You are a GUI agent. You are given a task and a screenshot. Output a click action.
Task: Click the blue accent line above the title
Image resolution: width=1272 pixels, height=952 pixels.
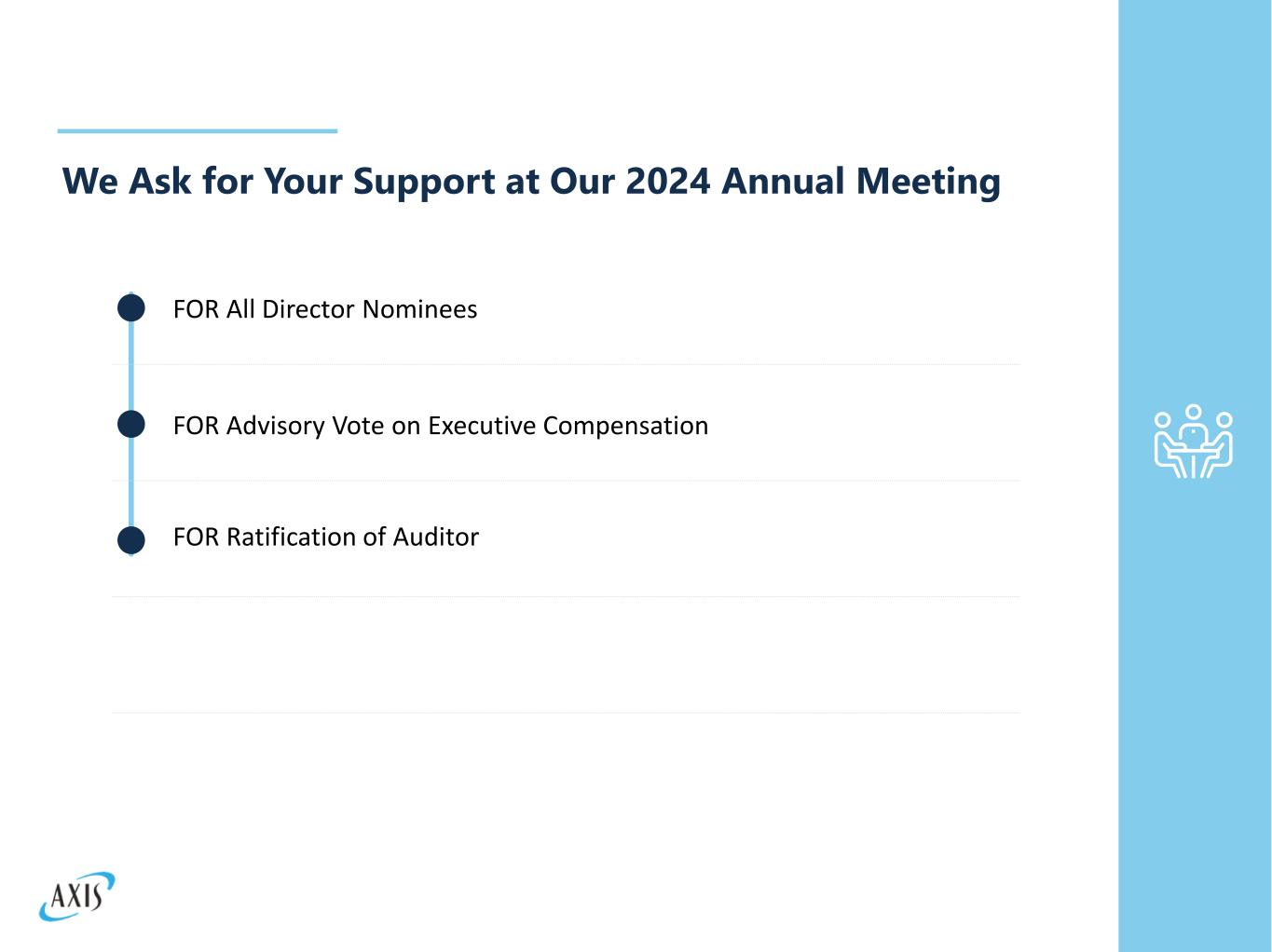pos(197,131)
